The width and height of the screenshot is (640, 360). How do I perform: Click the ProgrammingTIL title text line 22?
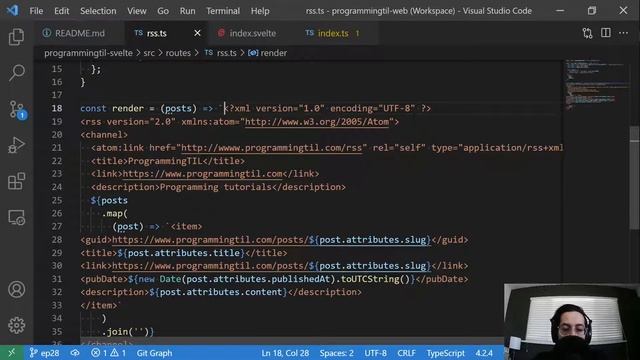pos(165,161)
